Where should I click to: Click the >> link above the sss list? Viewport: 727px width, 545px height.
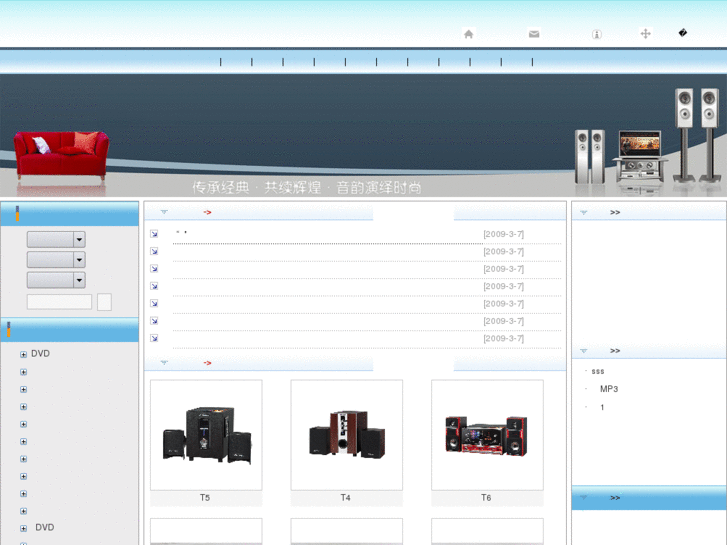point(615,351)
